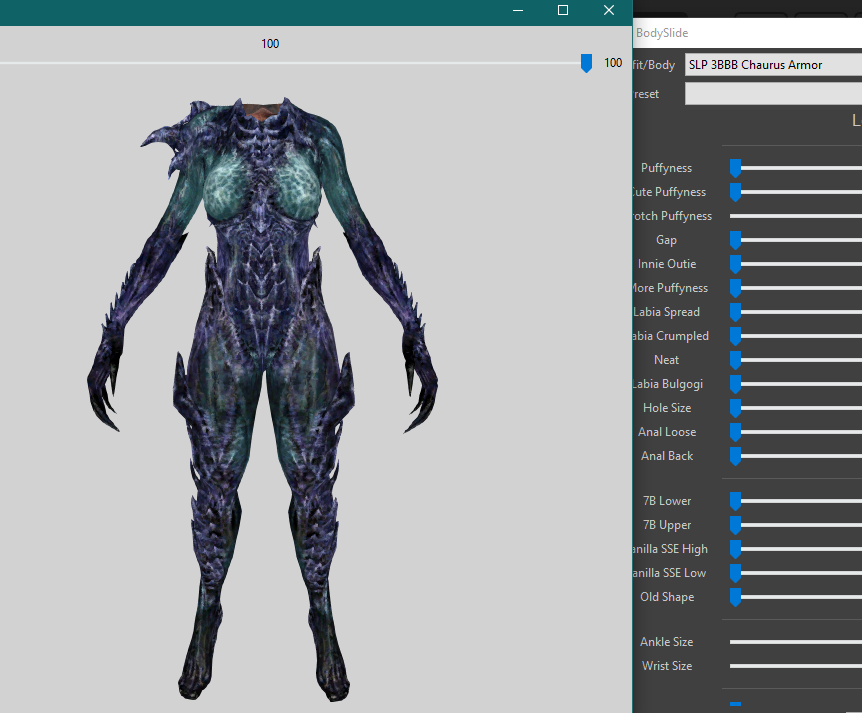This screenshot has height=713, width=862.
Task: Click the Innie Outie slider handle
Action: tap(736, 264)
